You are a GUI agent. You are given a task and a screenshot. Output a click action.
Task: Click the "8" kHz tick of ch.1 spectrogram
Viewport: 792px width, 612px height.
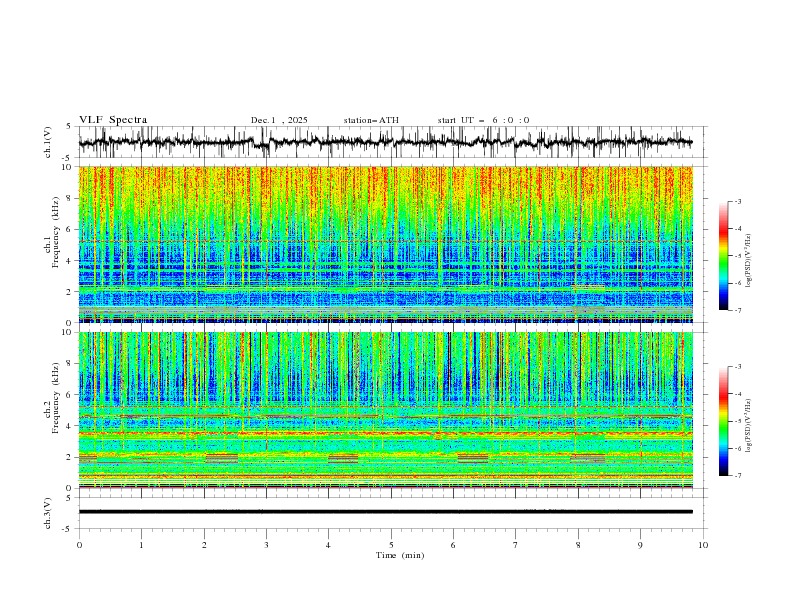point(71,198)
